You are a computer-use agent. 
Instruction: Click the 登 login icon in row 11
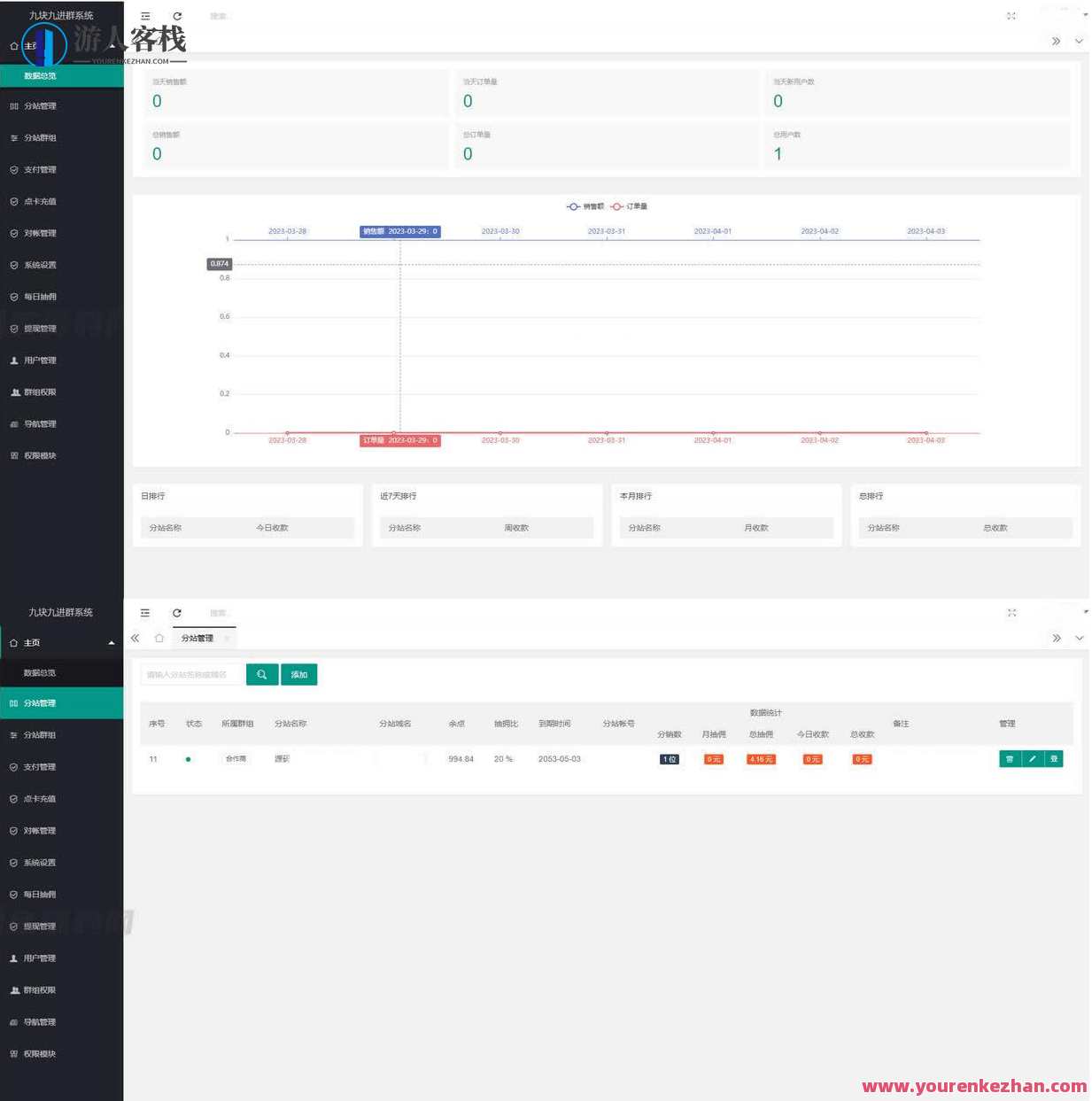1053,759
